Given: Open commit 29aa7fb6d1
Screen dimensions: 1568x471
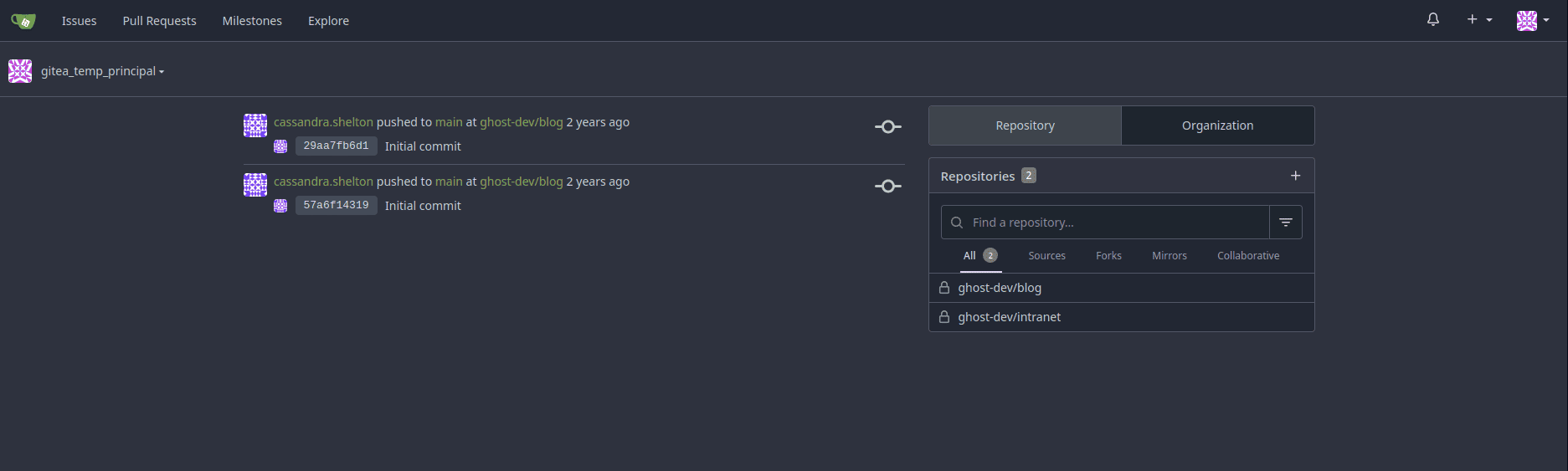Looking at the screenshot, I should (x=336, y=146).
